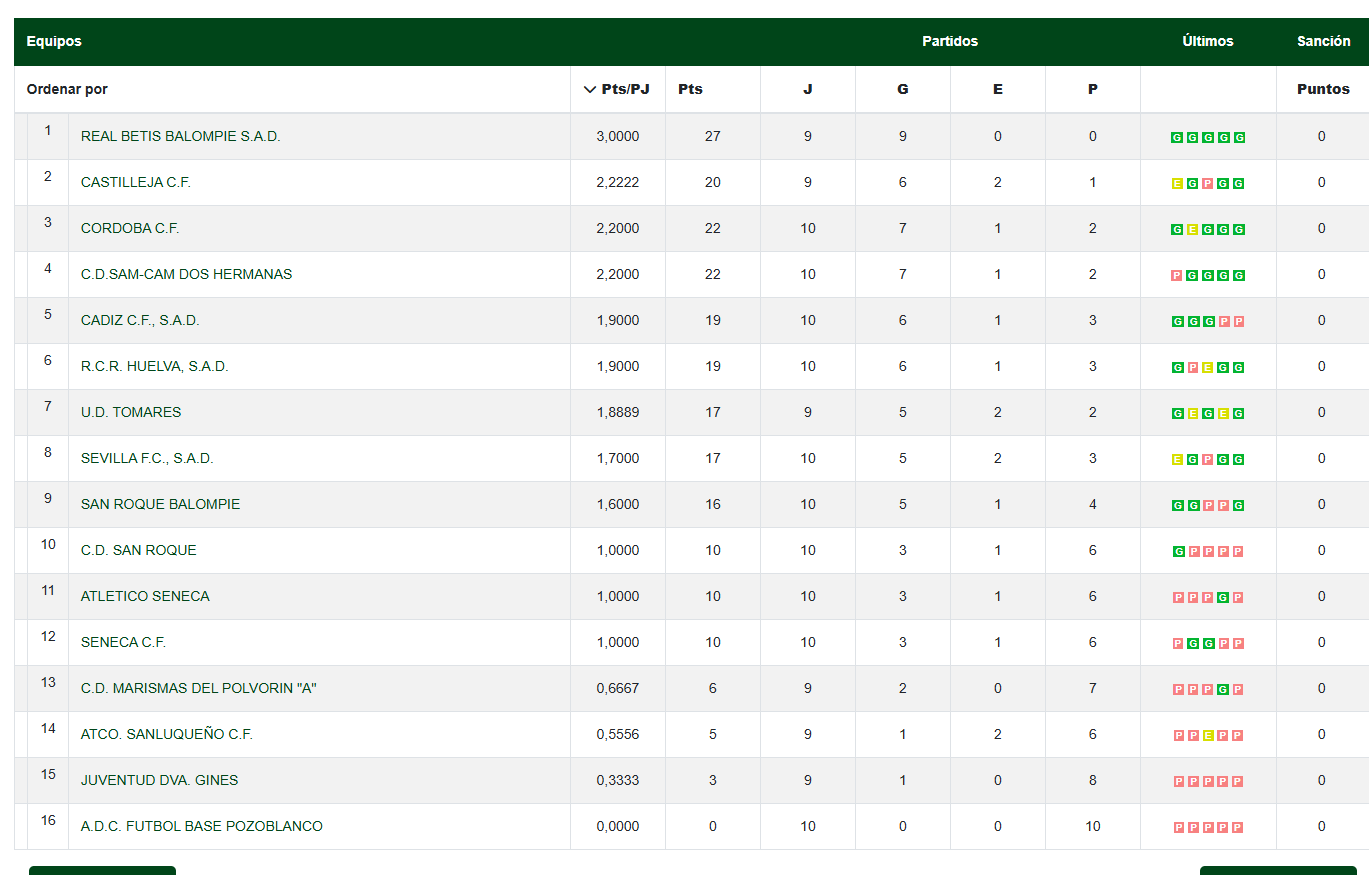Click the 'Ordenar por' label

[x=67, y=89]
